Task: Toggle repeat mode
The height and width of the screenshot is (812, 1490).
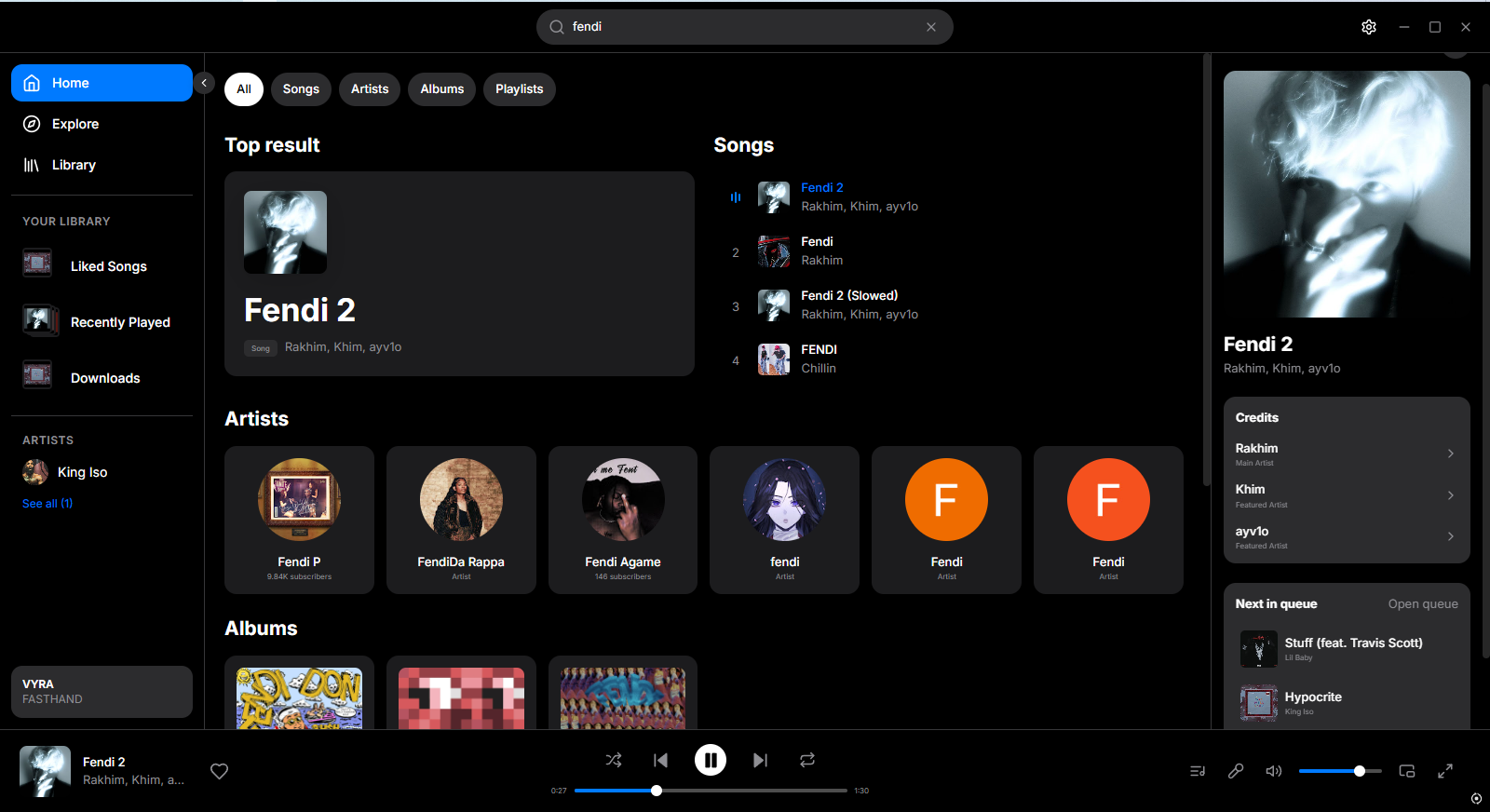Action: point(807,760)
